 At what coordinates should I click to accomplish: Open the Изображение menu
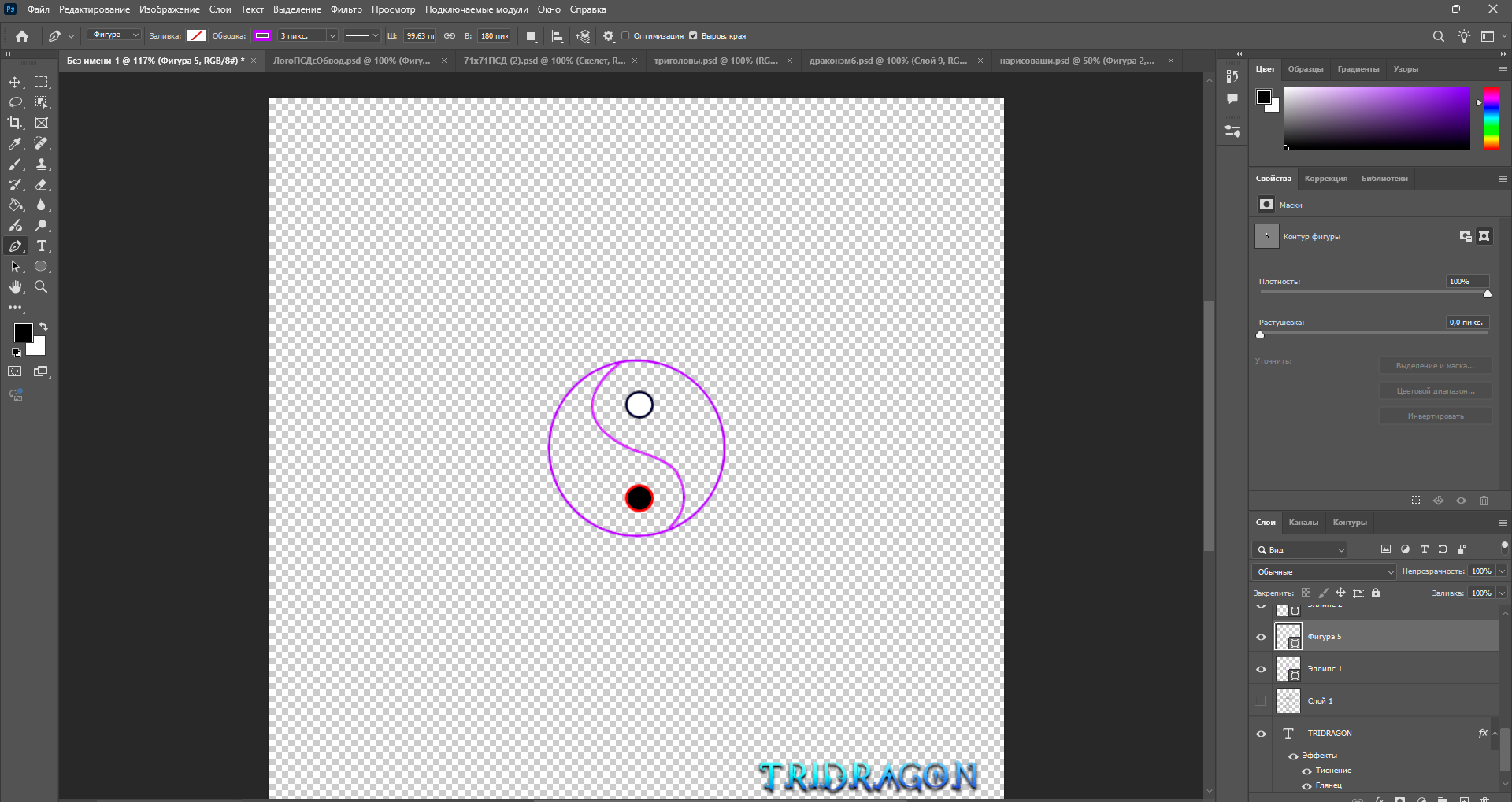169,9
